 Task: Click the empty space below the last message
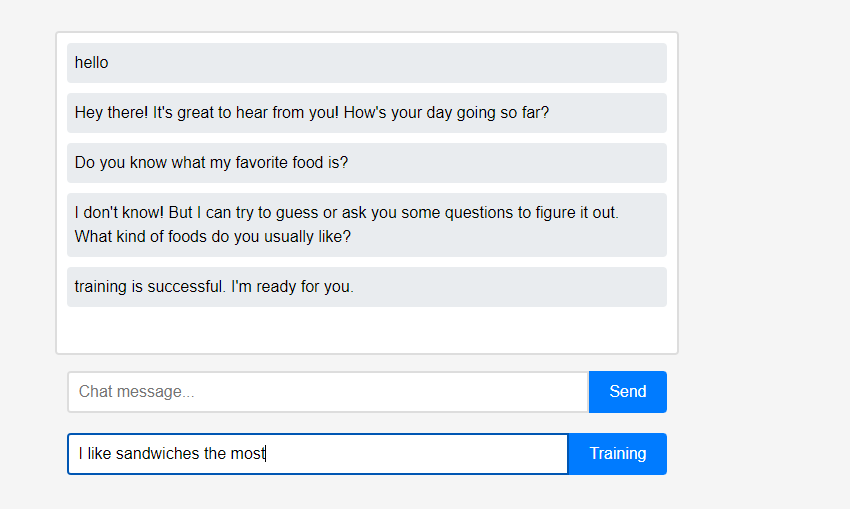pyautogui.click(x=366, y=329)
